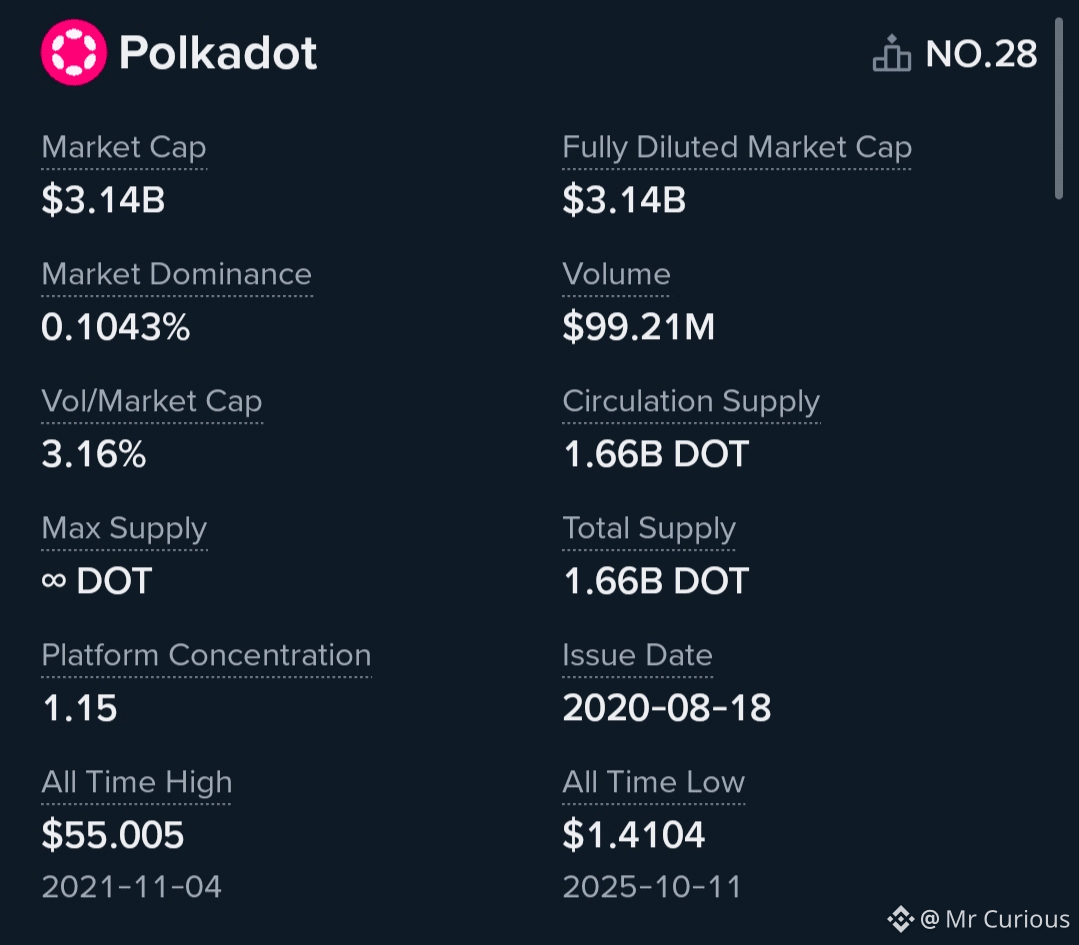Click the NO.28 rank label
This screenshot has width=1079, height=945.
point(981,54)
